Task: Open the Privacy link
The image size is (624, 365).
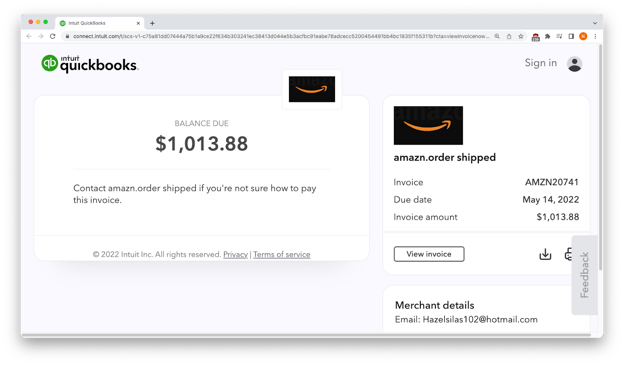Action: tap(235, 254)
